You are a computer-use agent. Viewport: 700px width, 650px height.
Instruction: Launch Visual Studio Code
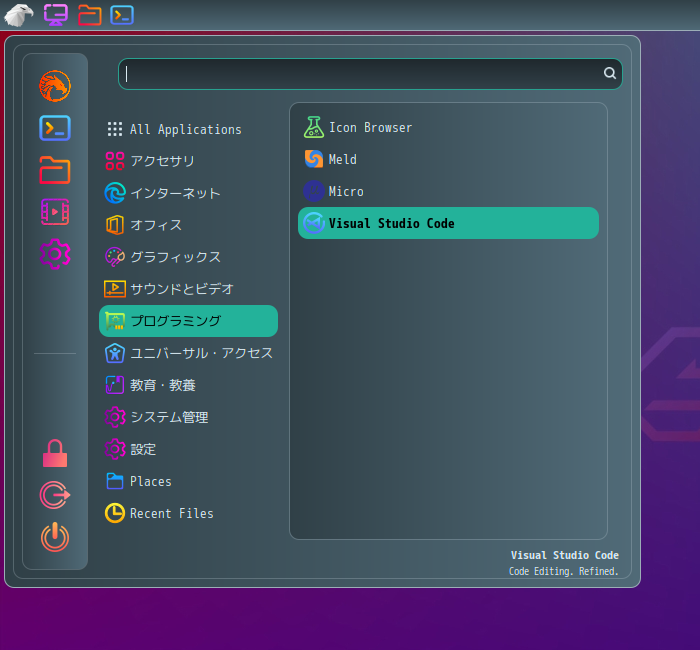point(448,223)
